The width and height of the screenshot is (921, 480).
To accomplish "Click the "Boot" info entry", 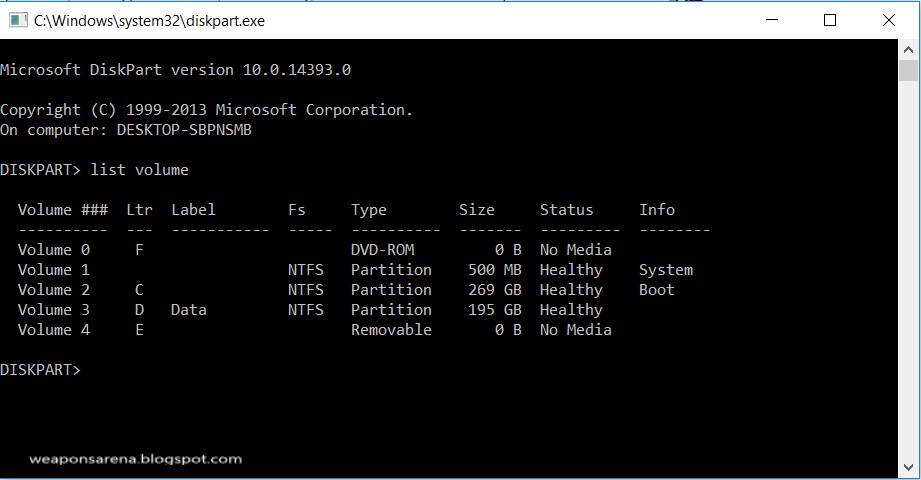I will click(657, 290).
